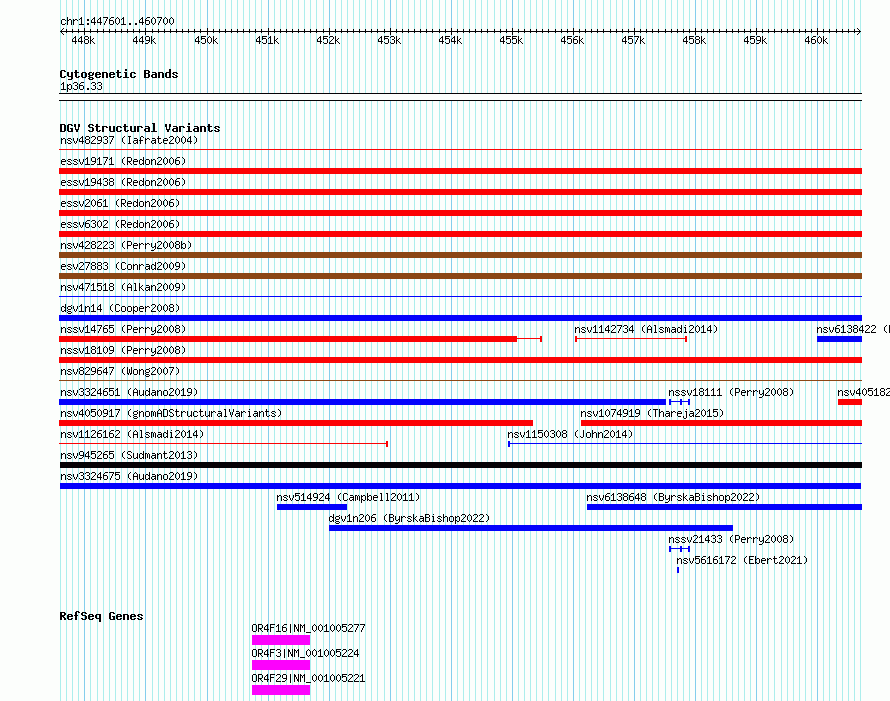Viewport: 890px width, 701px height.
Task: Select the nsv6138648 (ByrskaBishop2022) label
Action: [673, 497]
